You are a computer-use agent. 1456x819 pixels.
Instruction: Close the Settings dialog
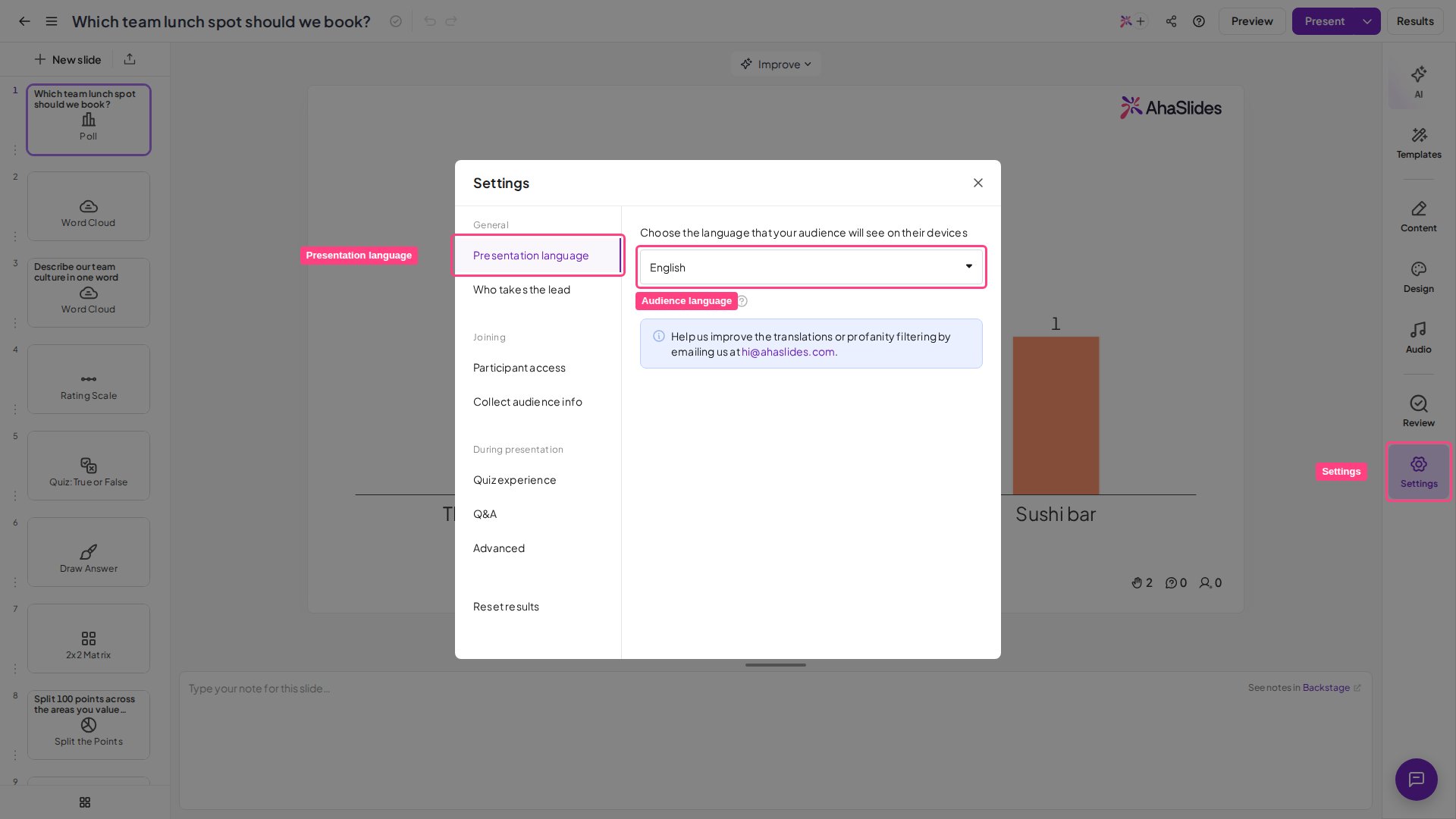(978, 183)
